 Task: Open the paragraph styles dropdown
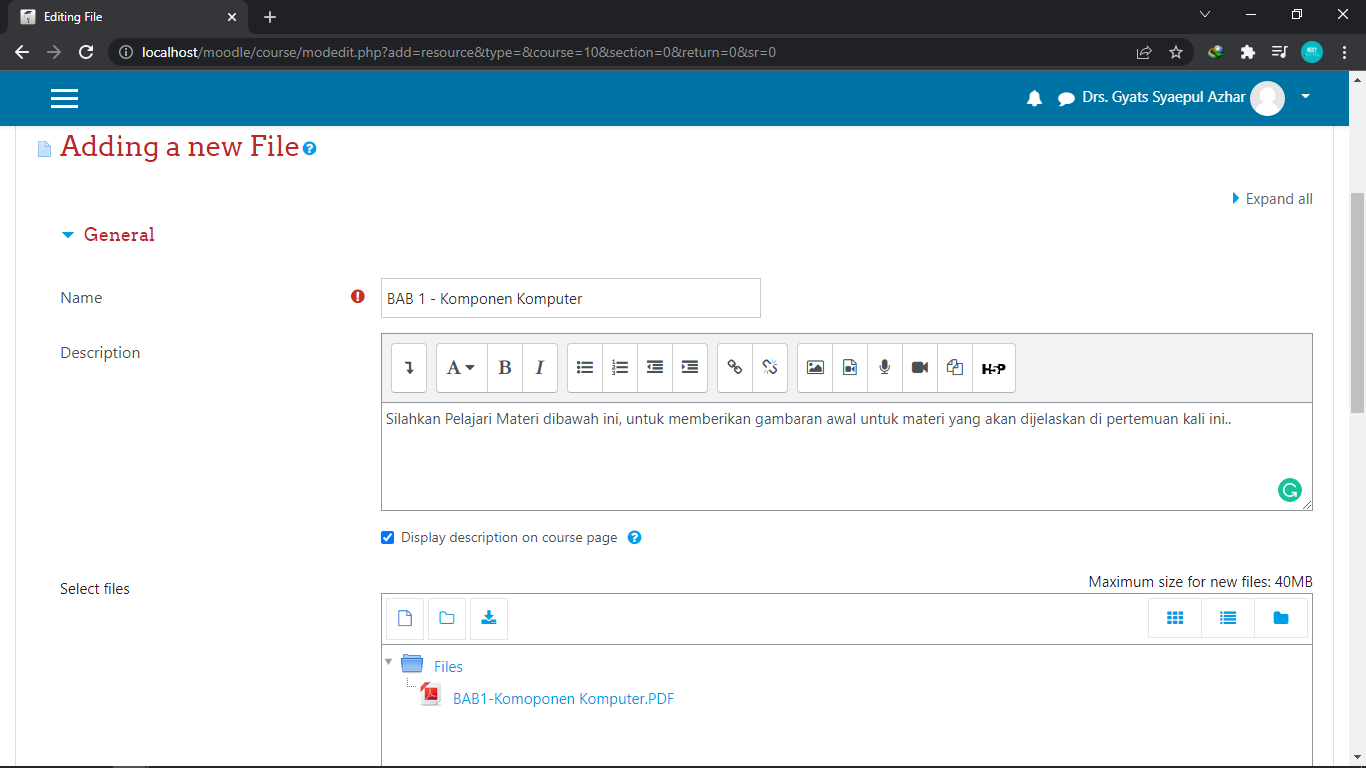pyautogui.click(x=461, y=368)
